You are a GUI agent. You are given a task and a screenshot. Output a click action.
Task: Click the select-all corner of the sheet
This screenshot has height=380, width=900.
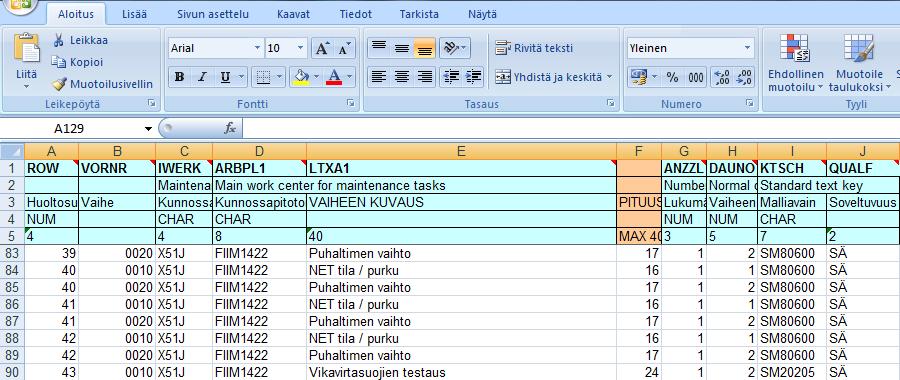click(12, 152)
